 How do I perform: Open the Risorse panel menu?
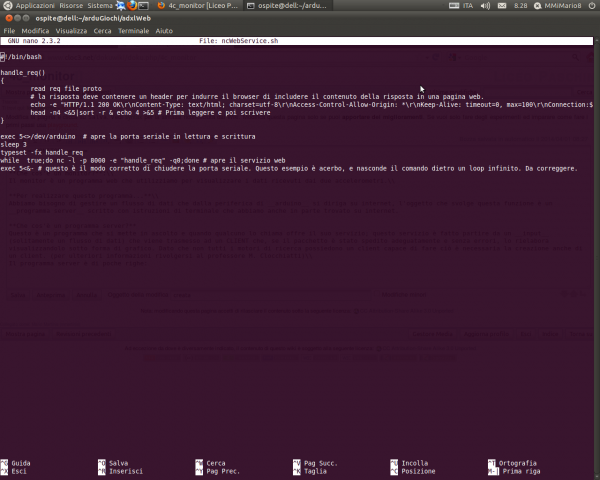click(x=71, y=5)
